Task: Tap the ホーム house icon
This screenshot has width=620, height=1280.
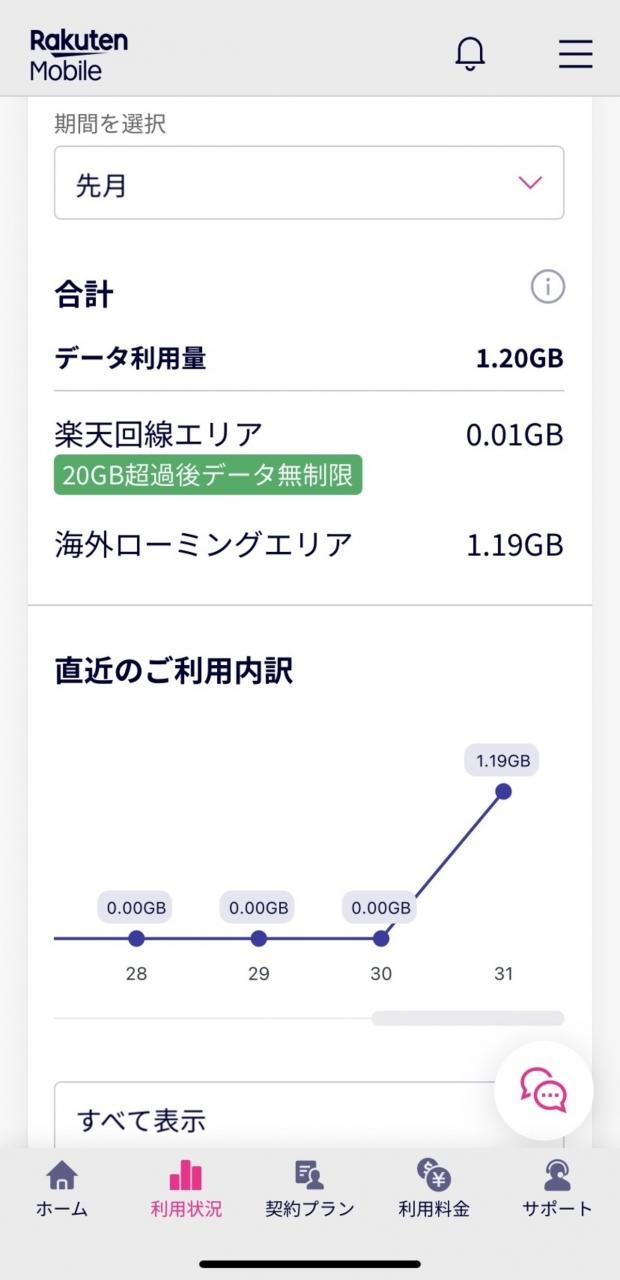Action: (62, 1176)
